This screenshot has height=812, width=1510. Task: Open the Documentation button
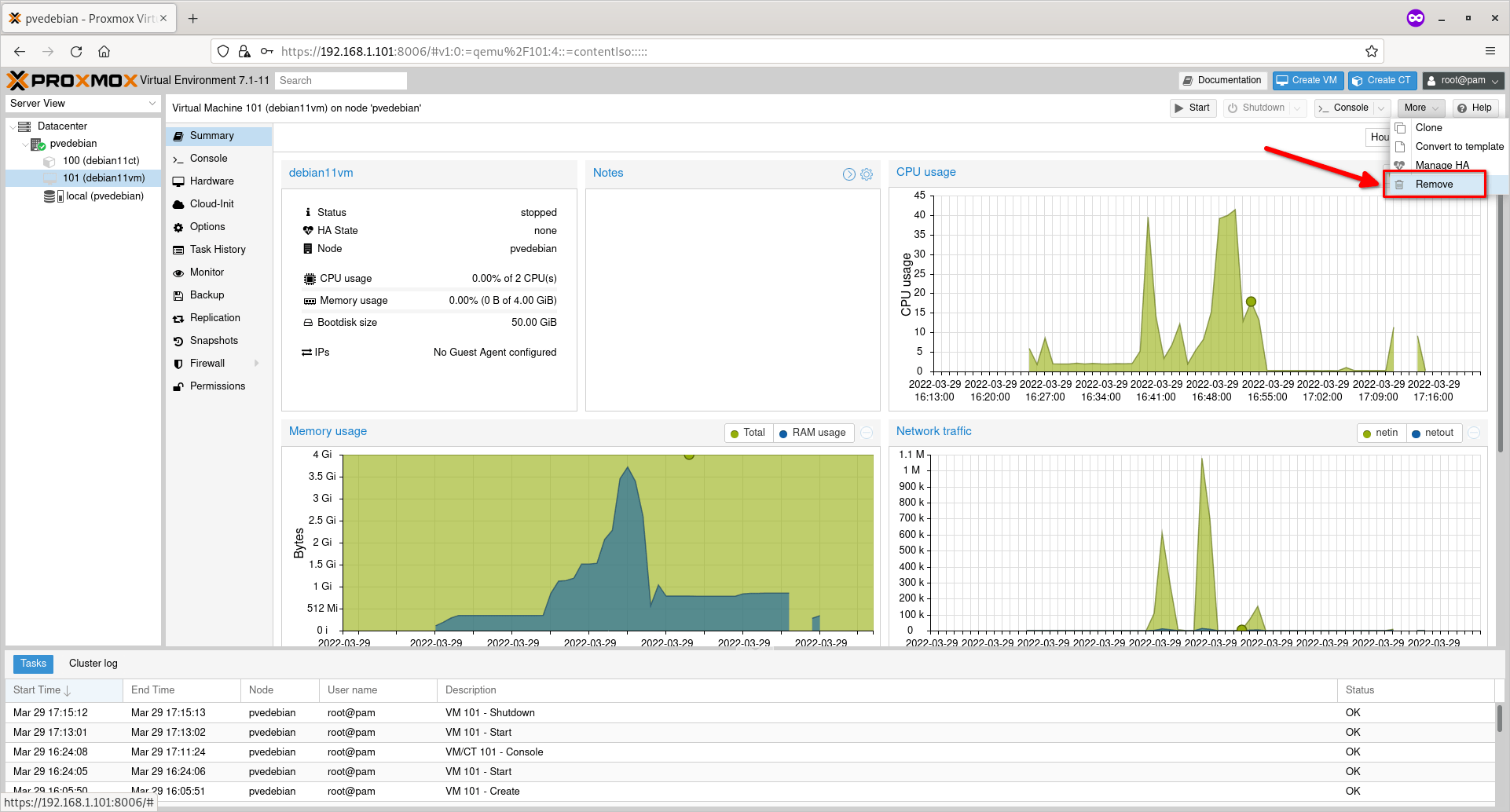(x=1222, y=81)
